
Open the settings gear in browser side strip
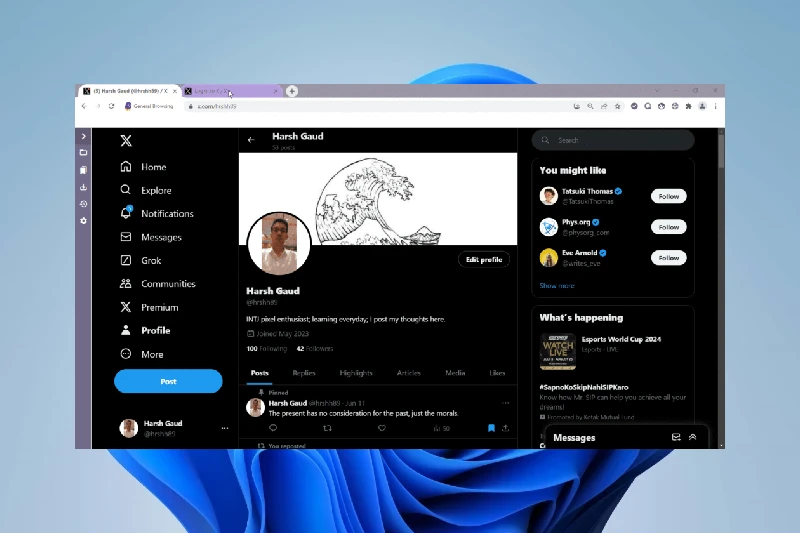point(84,221)
